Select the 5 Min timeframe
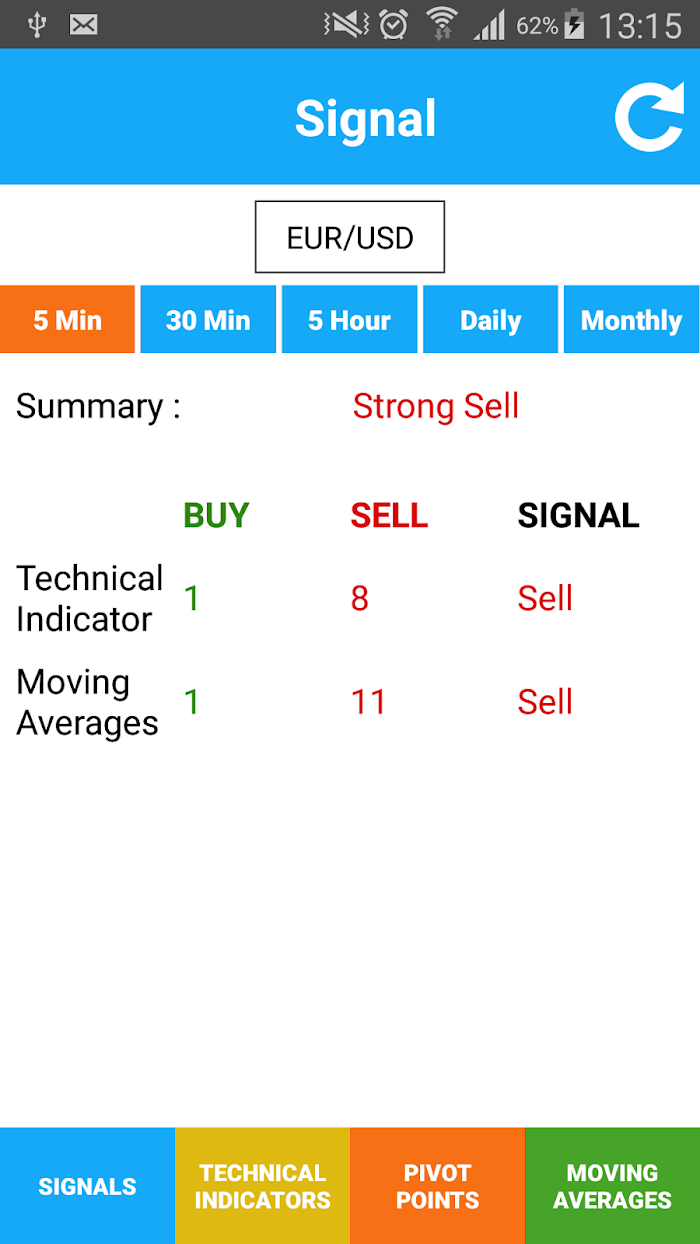700x1244 pixels. pyautogui.click(x=67, y=320)
